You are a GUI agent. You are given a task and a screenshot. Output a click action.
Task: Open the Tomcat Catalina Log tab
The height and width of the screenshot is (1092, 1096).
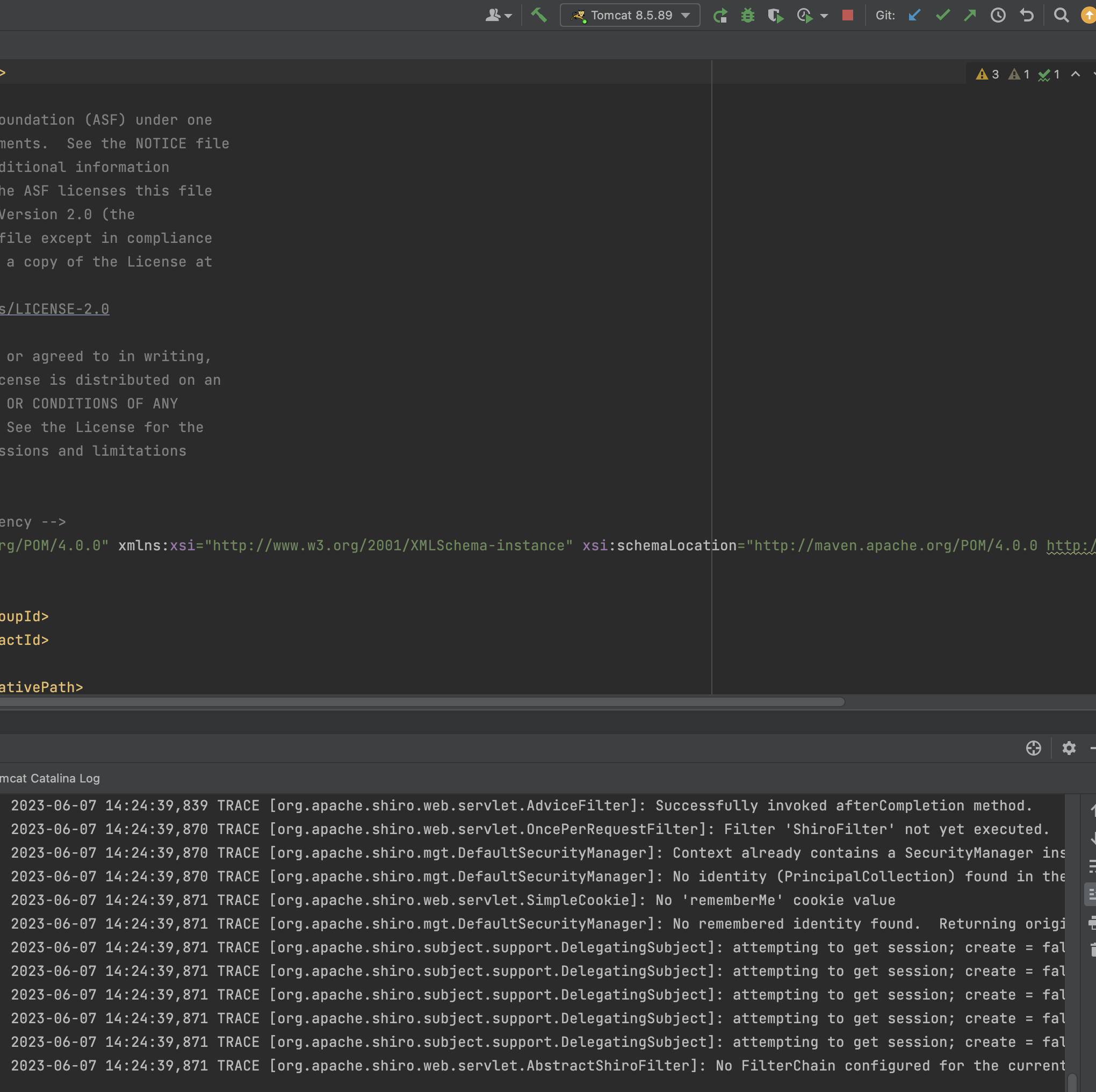(50, 778)
